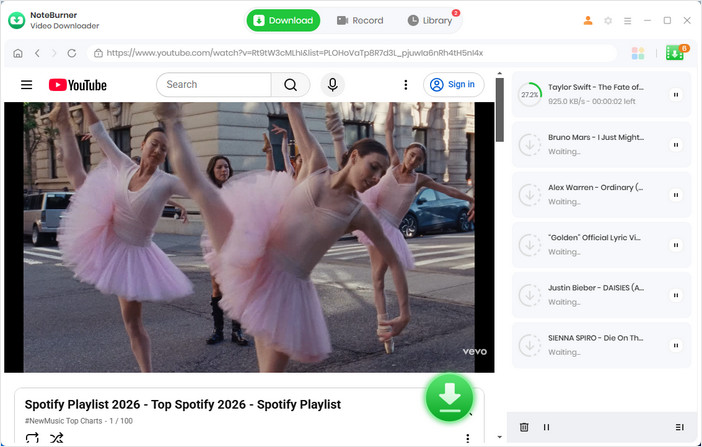
Task: Click the YouTube search magnifier button
Action: point(291,85)
